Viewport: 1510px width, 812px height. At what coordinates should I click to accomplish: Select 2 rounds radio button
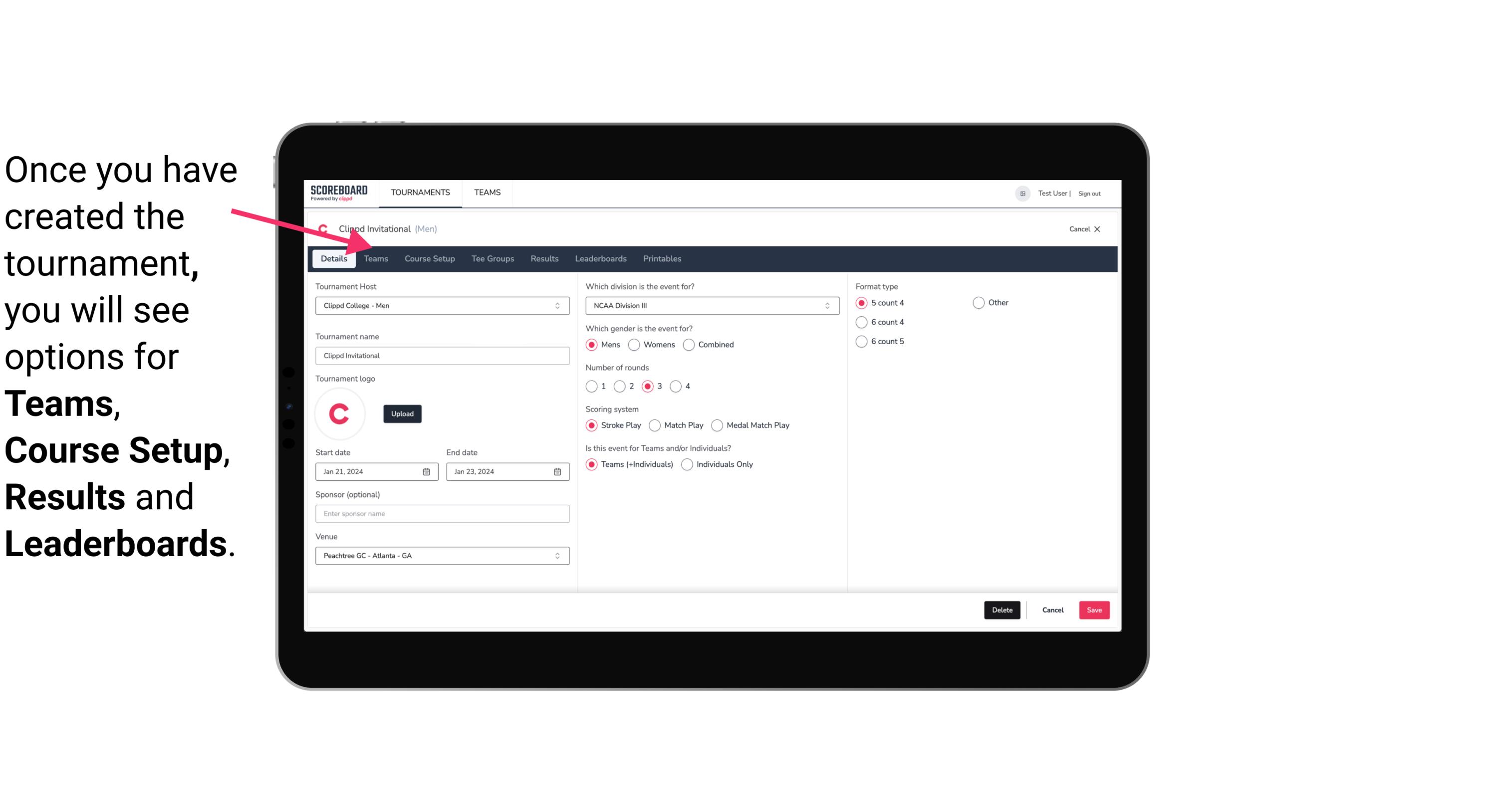tap(622, 386)
